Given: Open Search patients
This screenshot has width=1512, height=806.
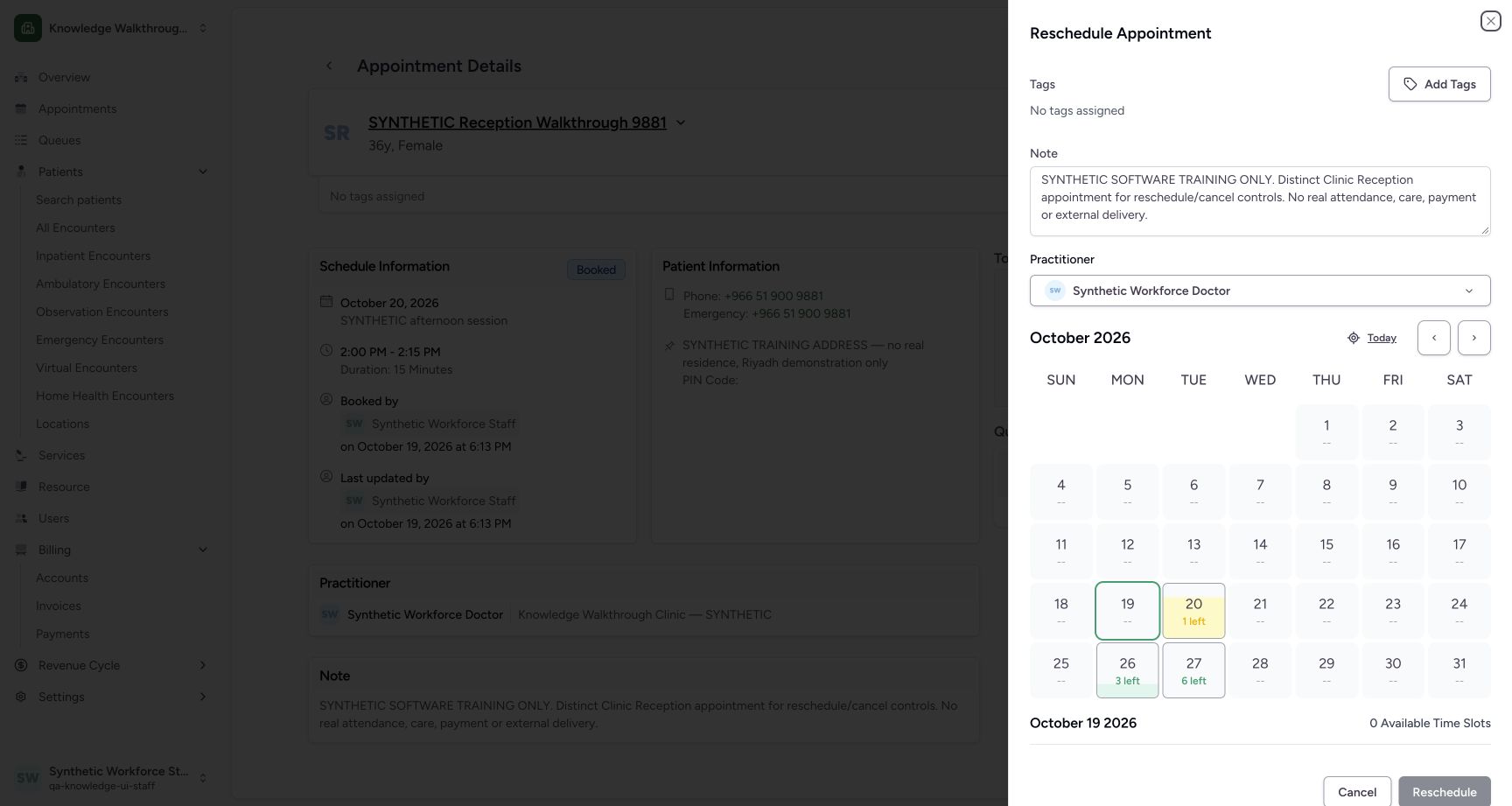Looking at the screenshot, I should click(x=79, y=200).
